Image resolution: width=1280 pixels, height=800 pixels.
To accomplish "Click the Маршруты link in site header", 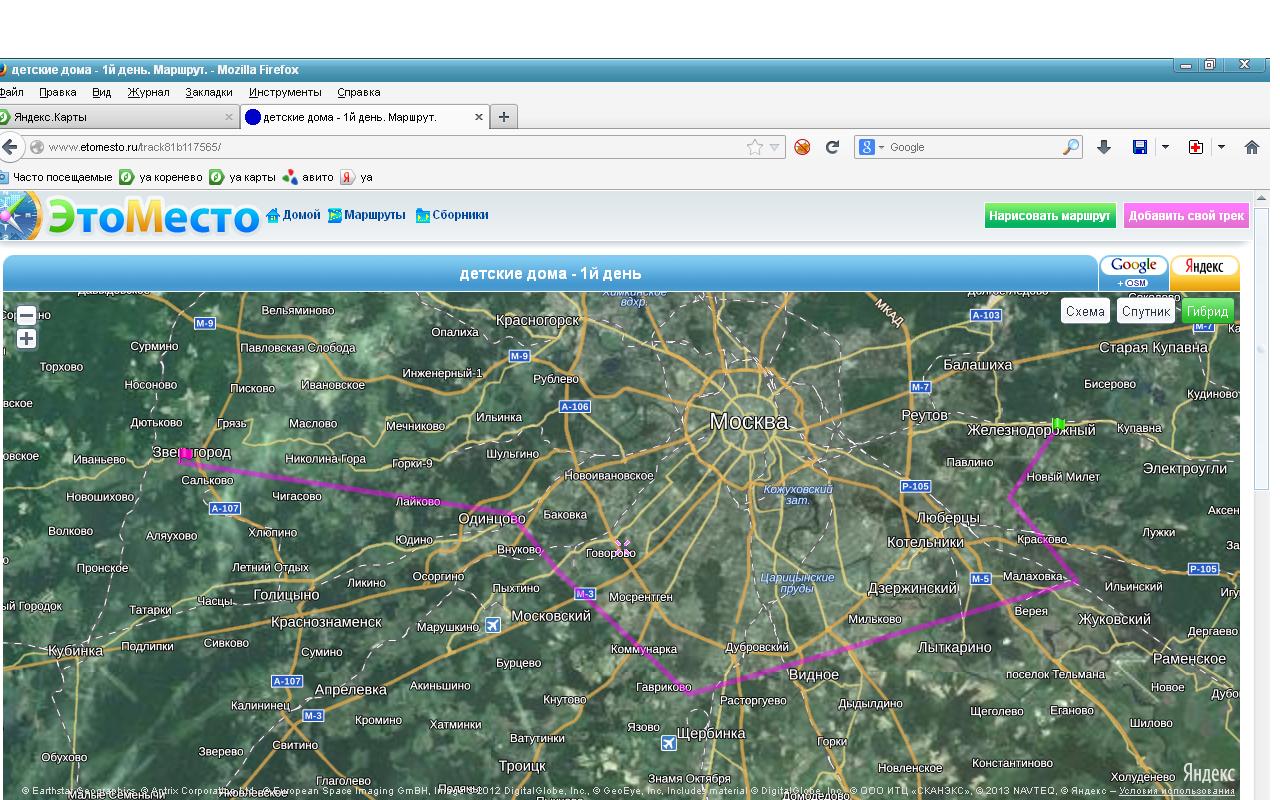I will 374,215.
